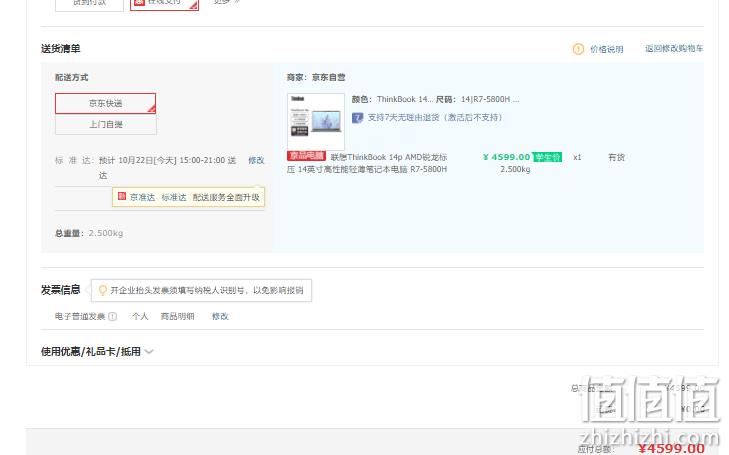This screenshot has width=729, height=455.
Task: Click the 总重量 2.500kg text
Action: point(89,233)
